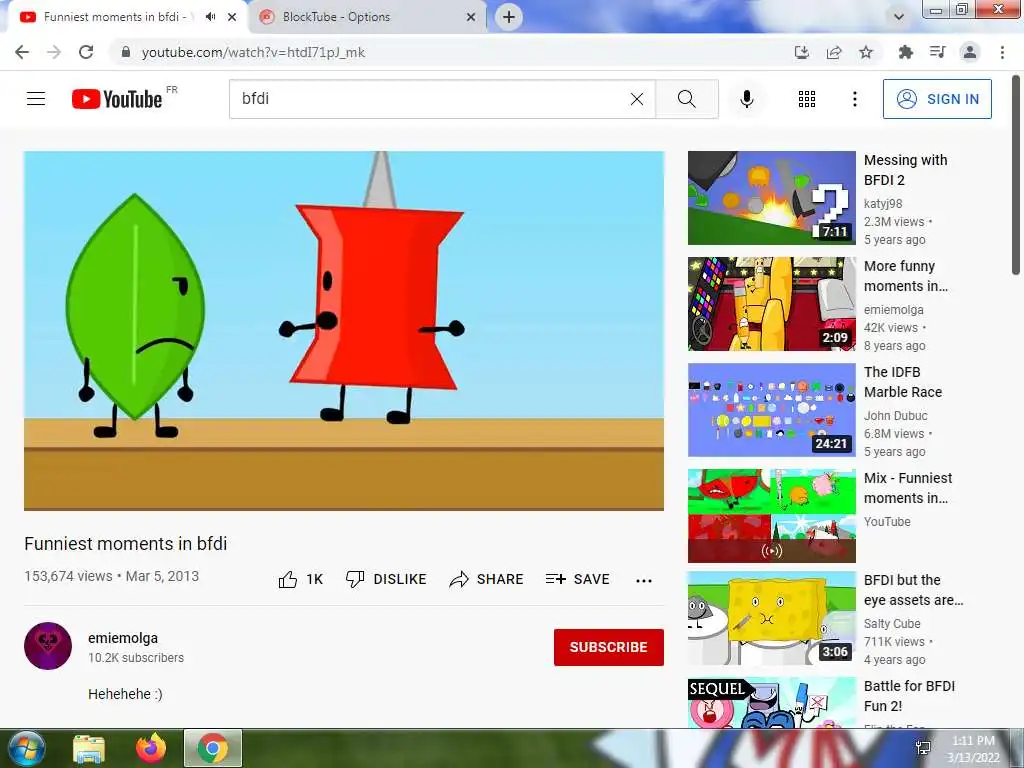Start voice search with microphone icon
The image size is (1024, 768).
[x=746, y=99]
